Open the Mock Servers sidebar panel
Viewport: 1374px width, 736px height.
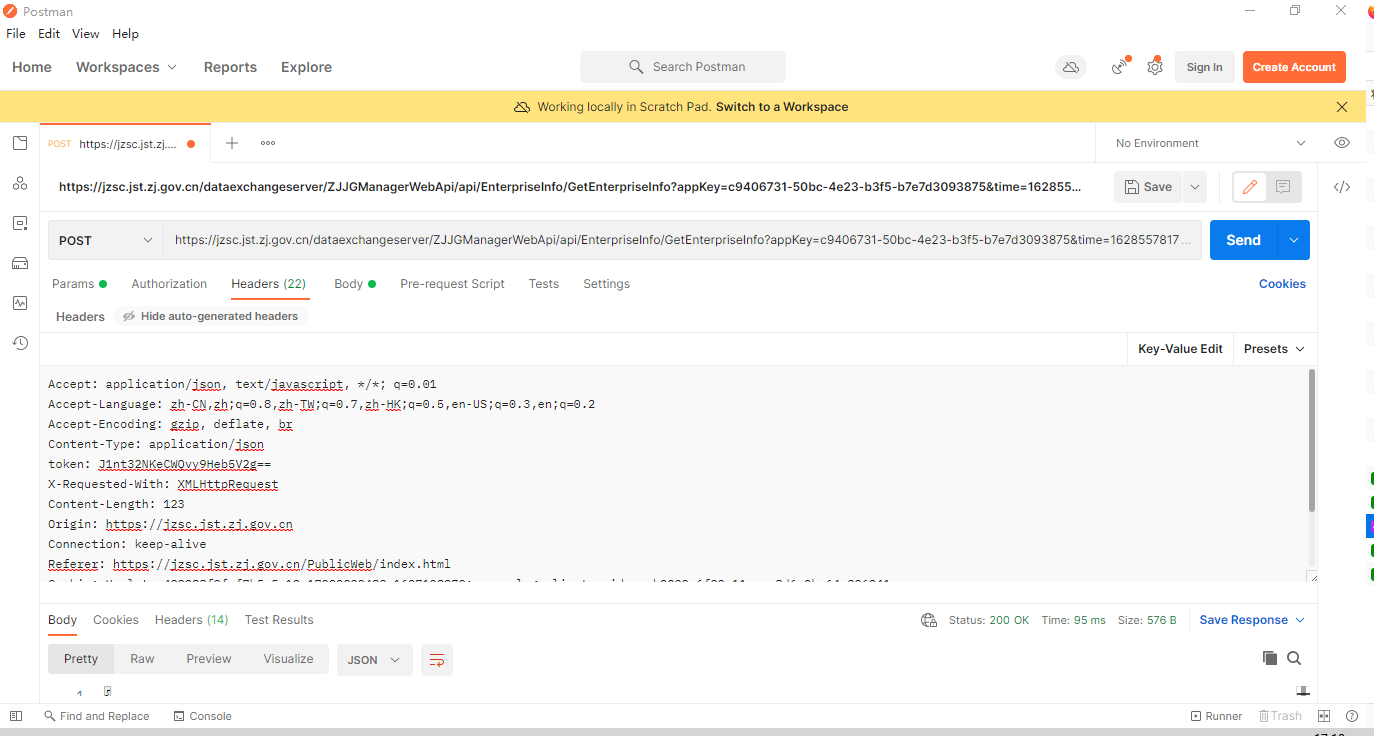[20, 263]
